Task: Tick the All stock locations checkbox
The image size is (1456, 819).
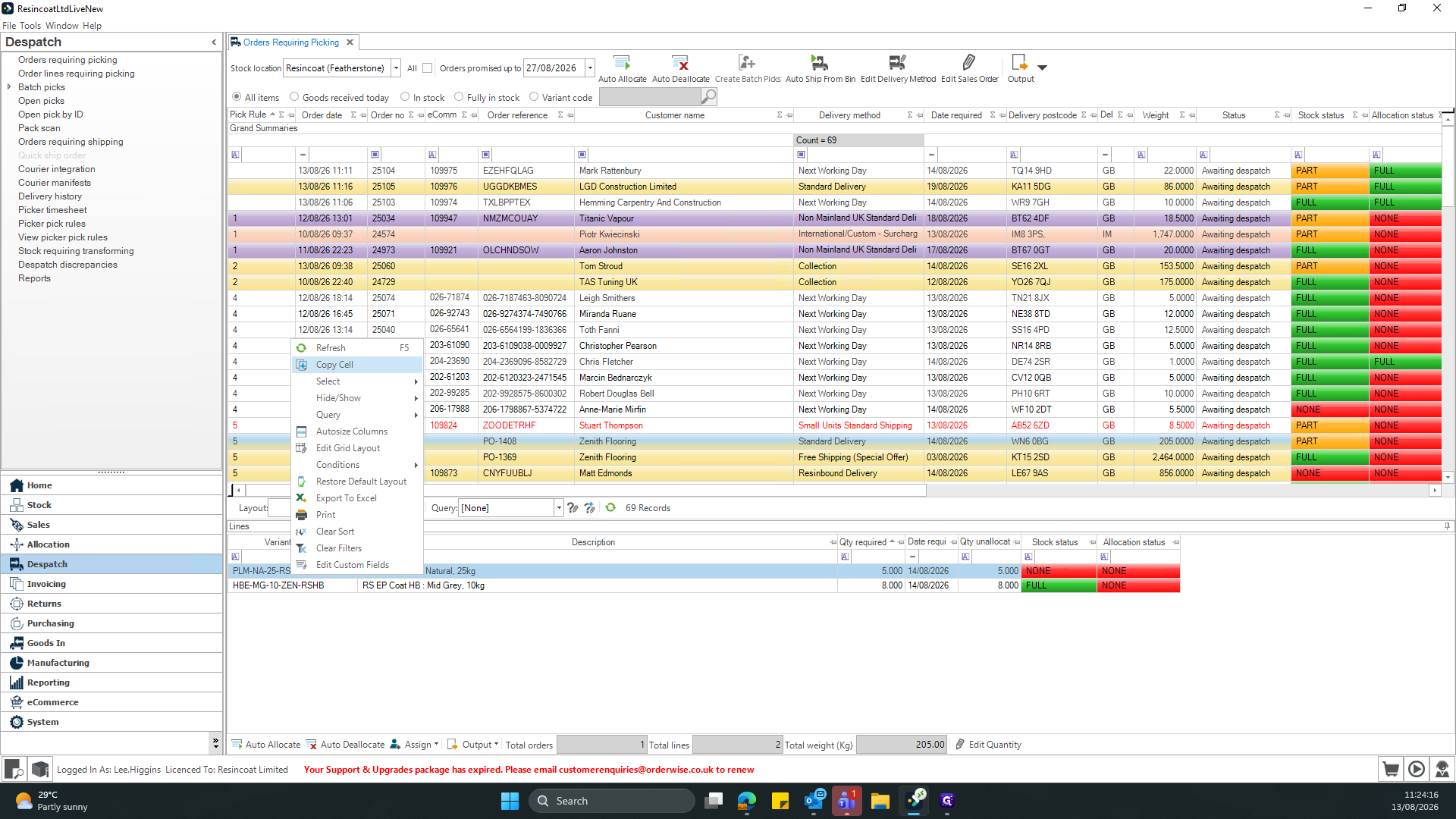Action: [x=428, y=68]
